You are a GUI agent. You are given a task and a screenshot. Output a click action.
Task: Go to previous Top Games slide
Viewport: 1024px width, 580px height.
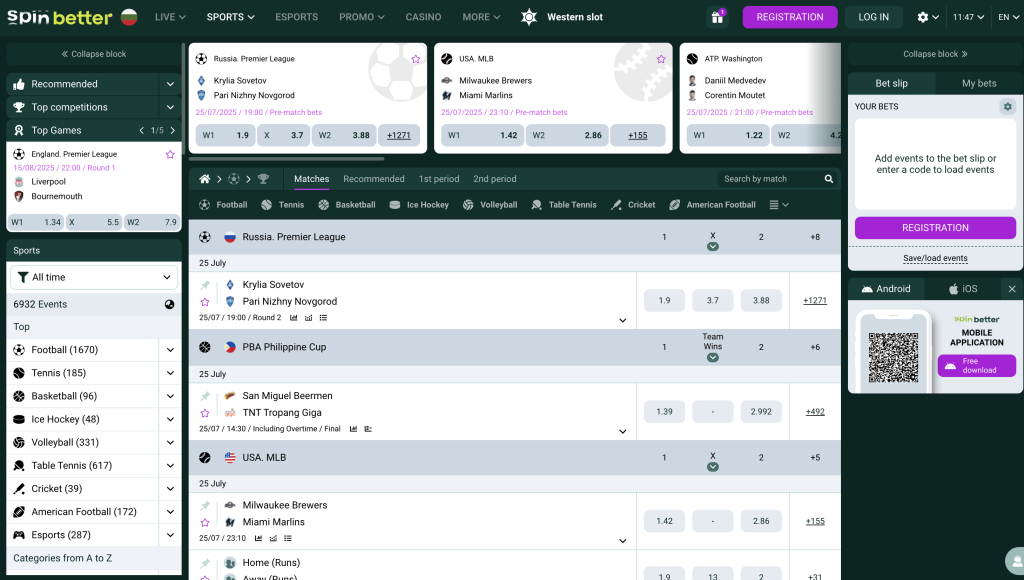click(x=142, y=131)
